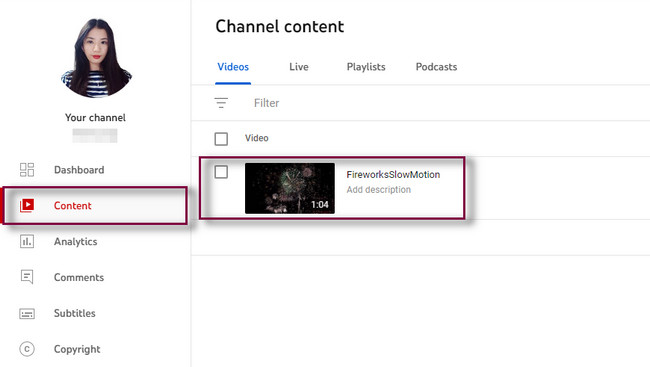Click the Copyright circle-C icon
Image resolution: width=650 pixels, height=367 pixels.
point(27,349)
